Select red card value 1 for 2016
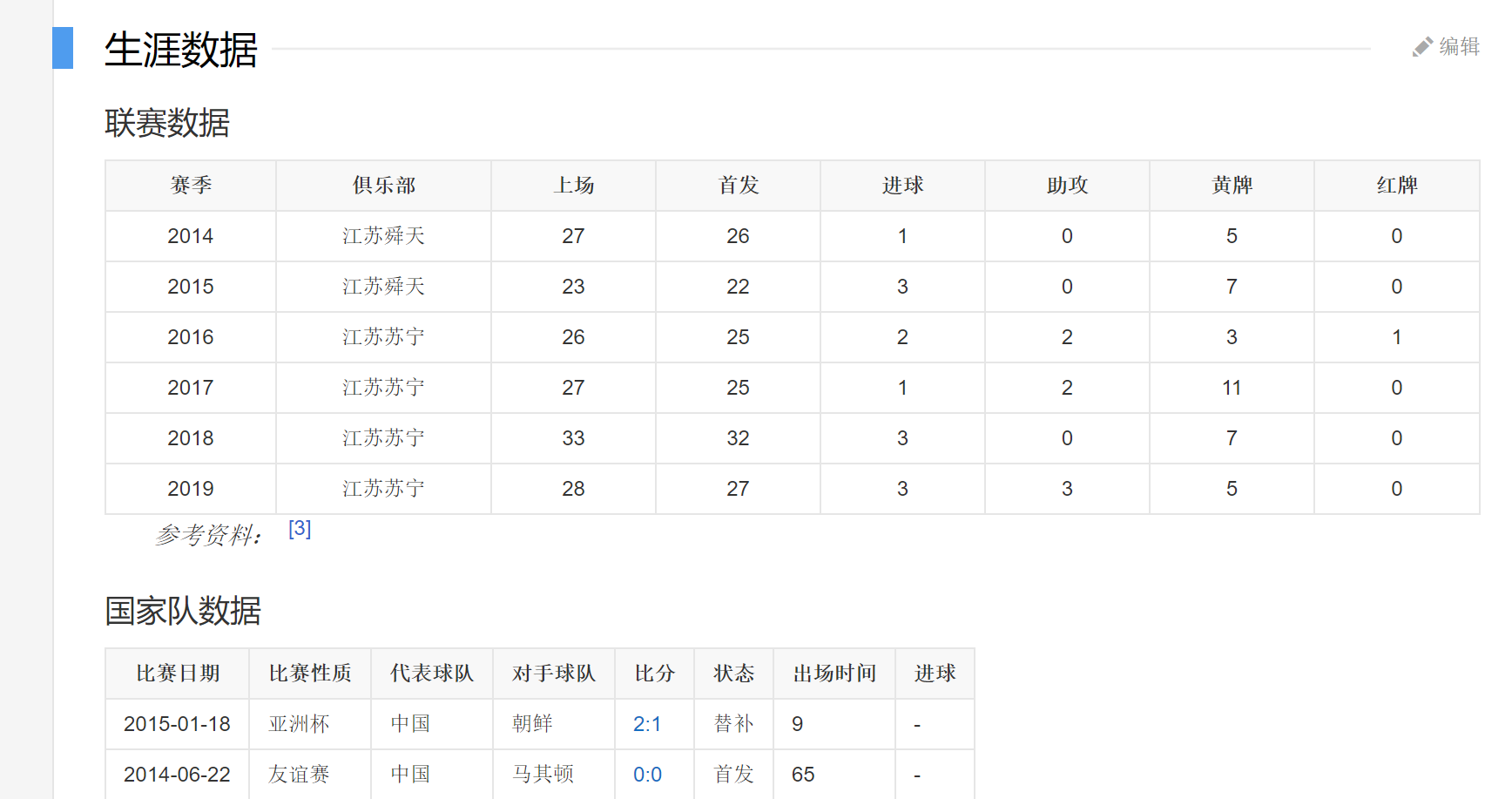Image resolution: width=1512 pixels, height=799 pixels. point(1397,337)
